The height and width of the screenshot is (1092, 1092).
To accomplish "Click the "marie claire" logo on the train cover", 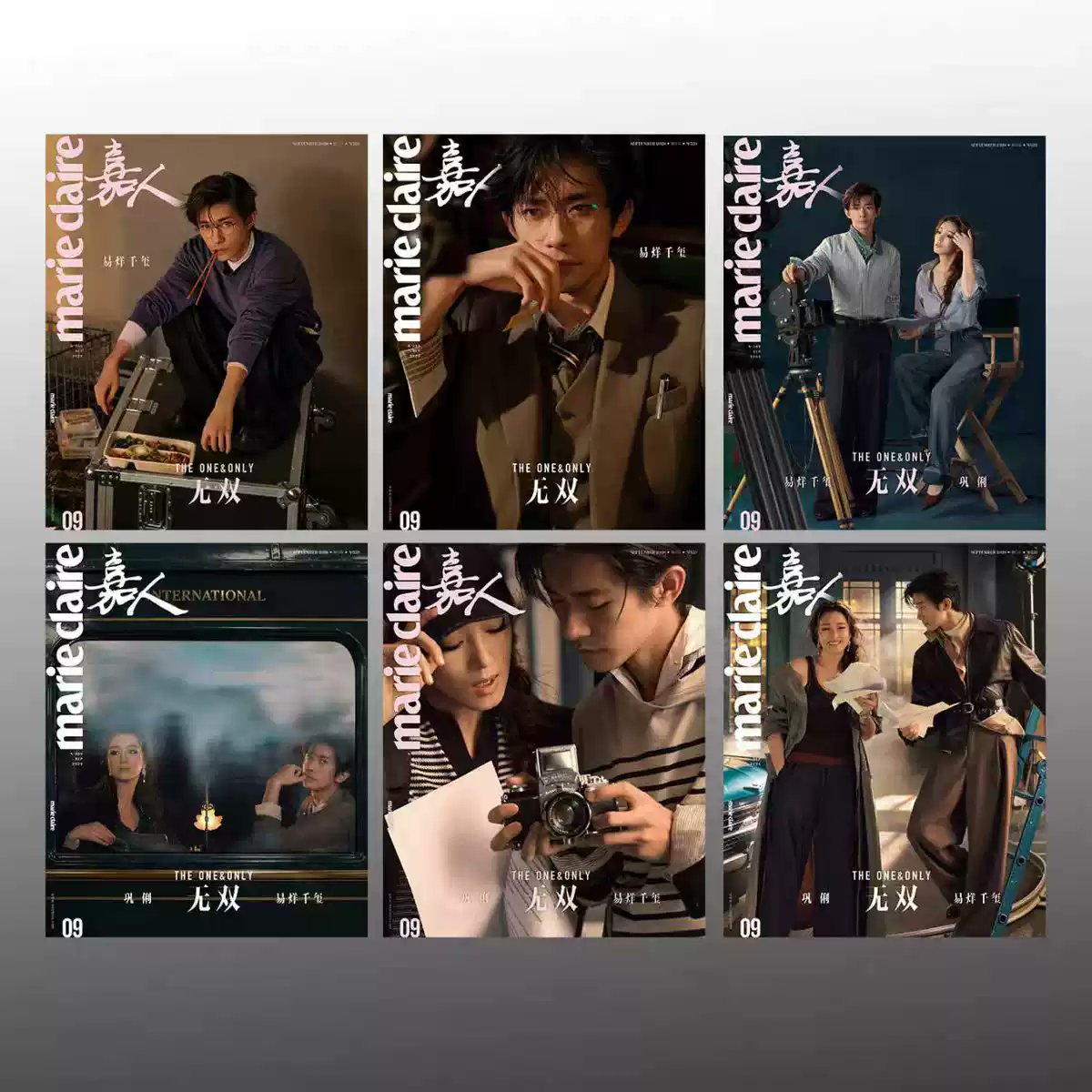I will pyautogui.click(x=69, y=648).
